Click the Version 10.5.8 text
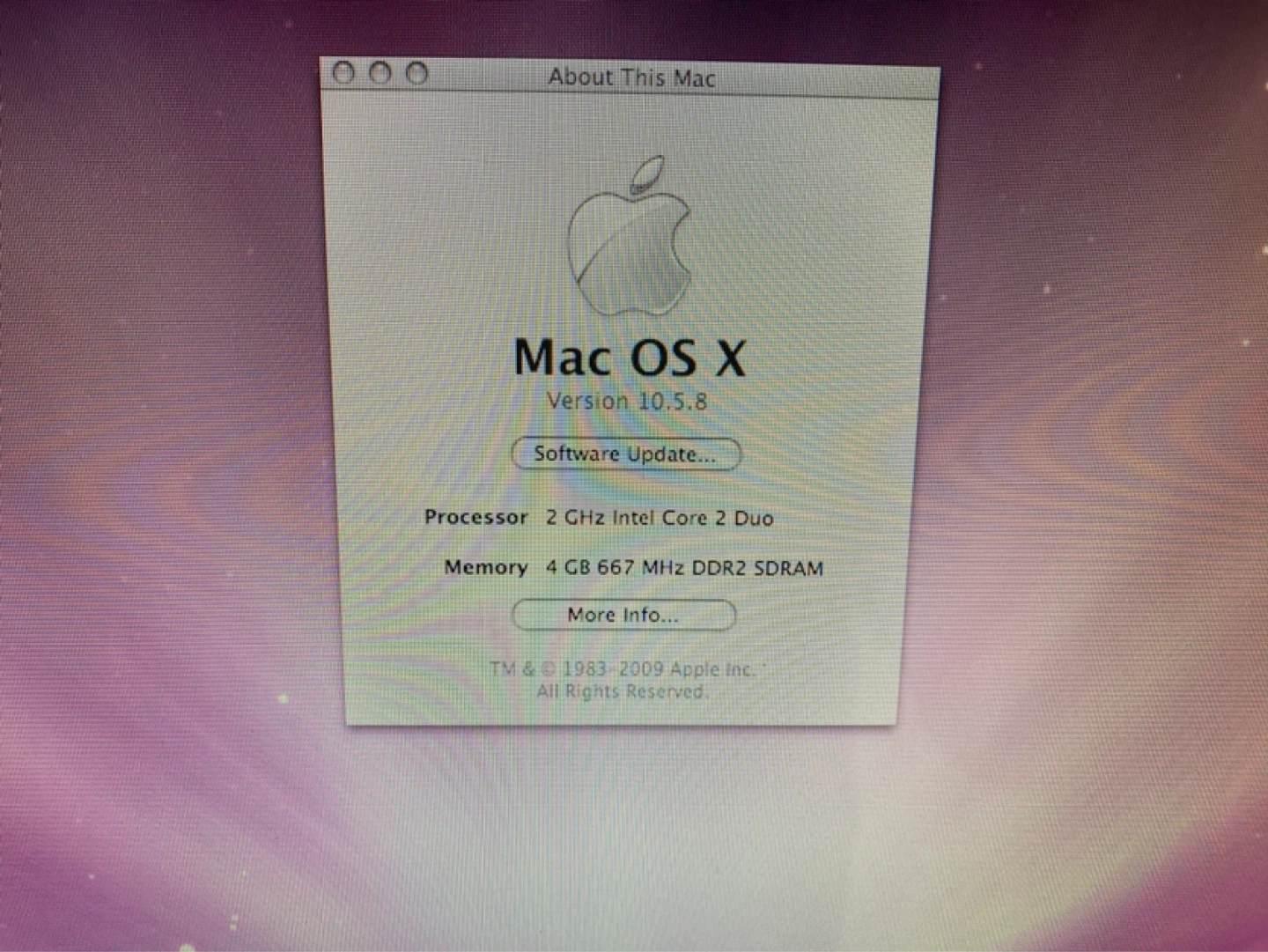The width and height of the screenshot is (1268, 952). point(627,402)
